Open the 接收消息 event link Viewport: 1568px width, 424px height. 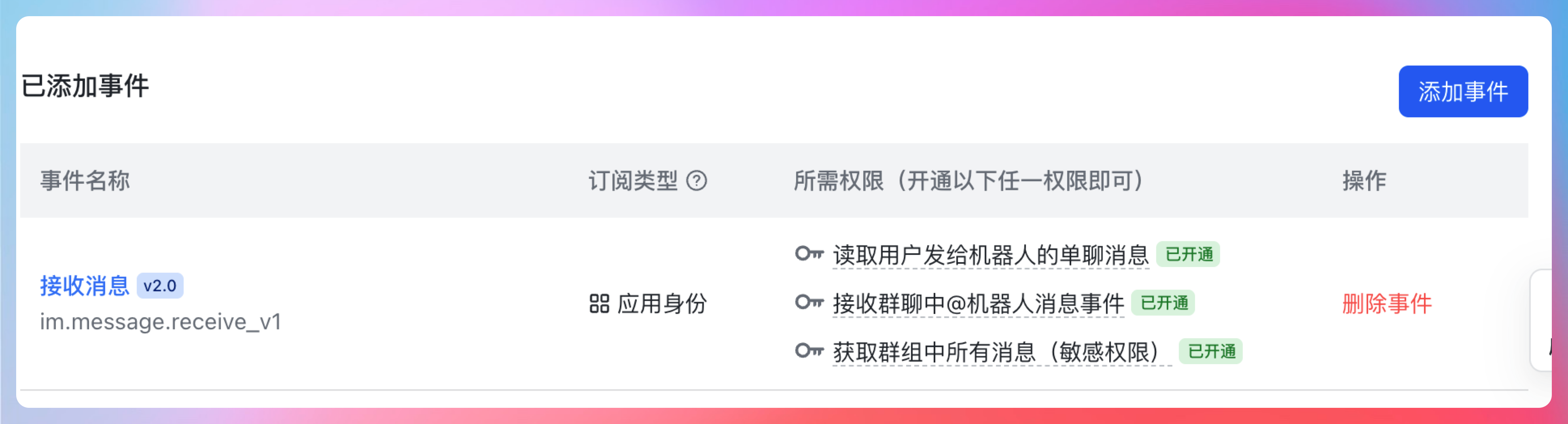pyautogui.click(x=85, y=285)
